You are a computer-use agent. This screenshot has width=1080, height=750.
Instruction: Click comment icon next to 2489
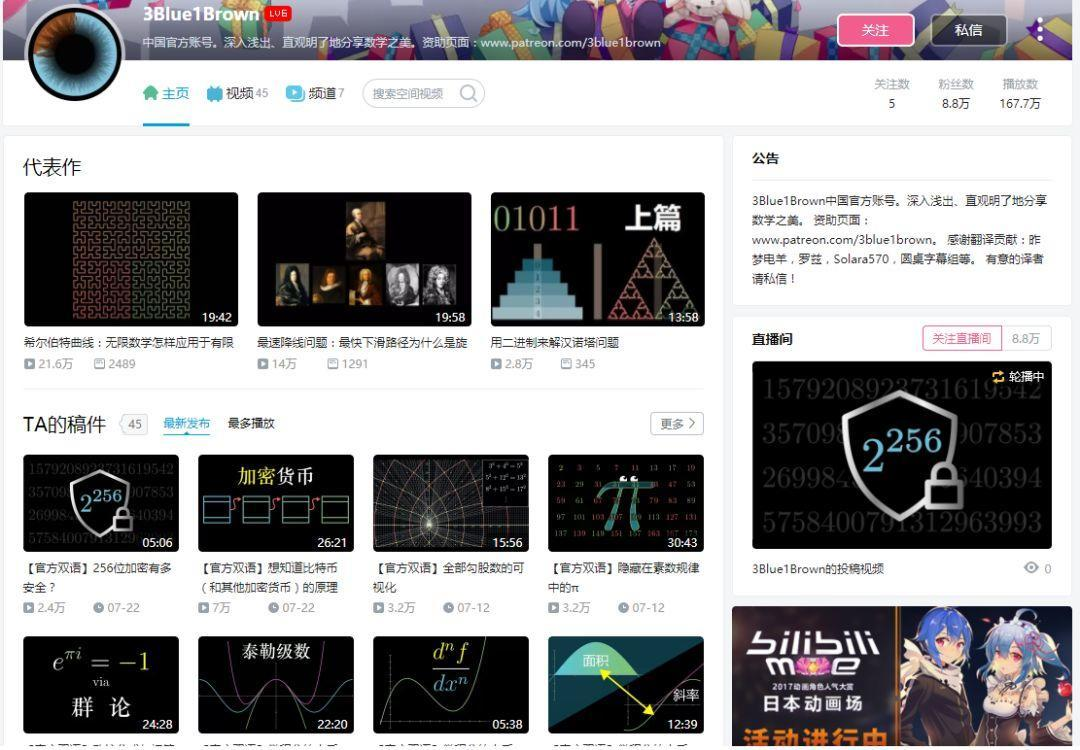pyautogui.click(x=99, y=364)
